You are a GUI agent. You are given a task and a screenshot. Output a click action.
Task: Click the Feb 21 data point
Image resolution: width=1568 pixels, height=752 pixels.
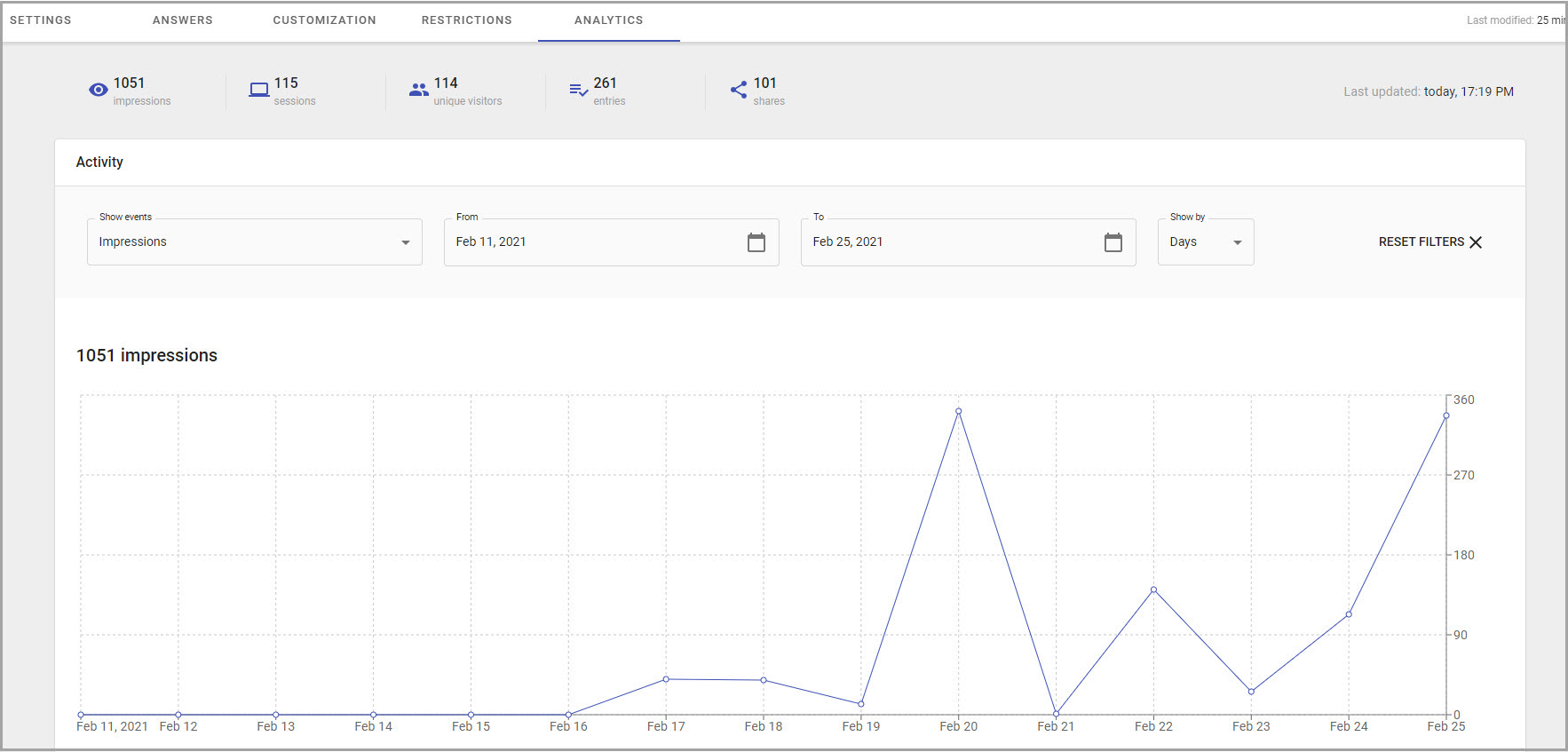(1056, 714)
